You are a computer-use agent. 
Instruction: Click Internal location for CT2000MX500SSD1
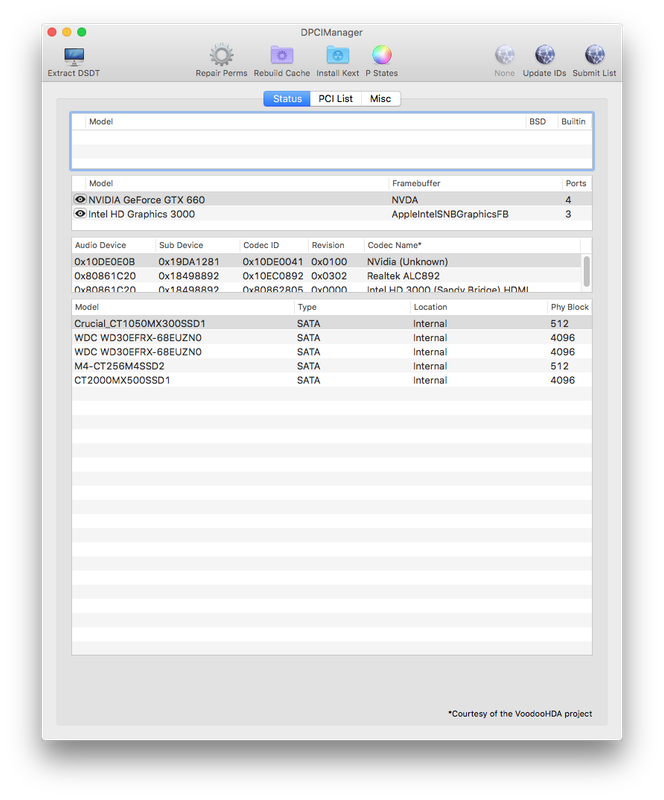[x=430, y=380]
